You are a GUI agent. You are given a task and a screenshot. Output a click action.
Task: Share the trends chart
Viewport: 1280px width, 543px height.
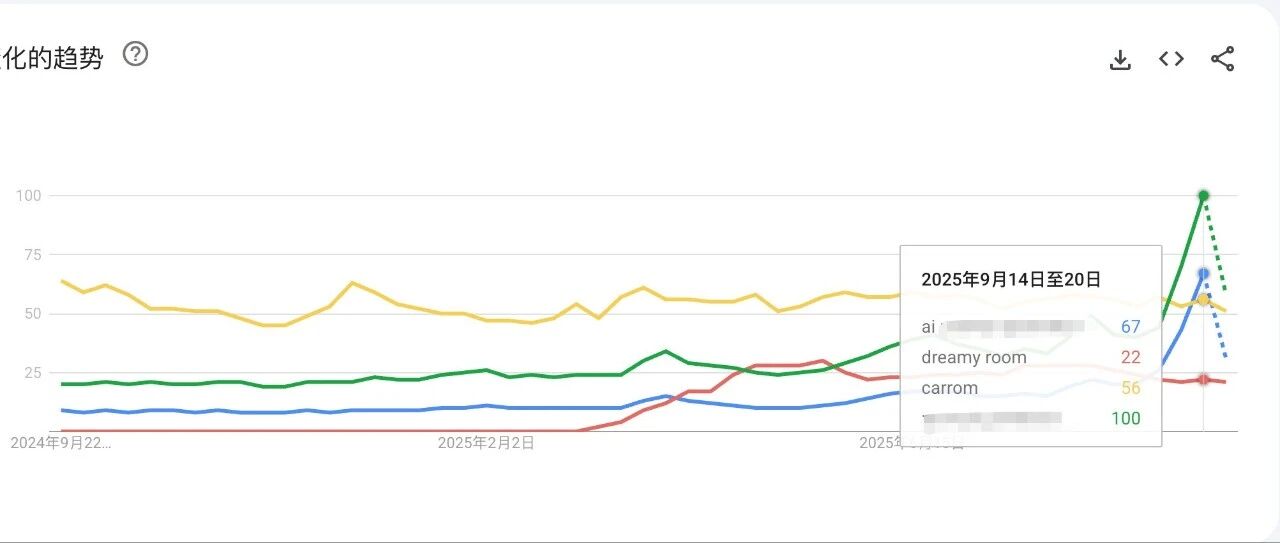pyautogui.click(x=1223, y=59)
